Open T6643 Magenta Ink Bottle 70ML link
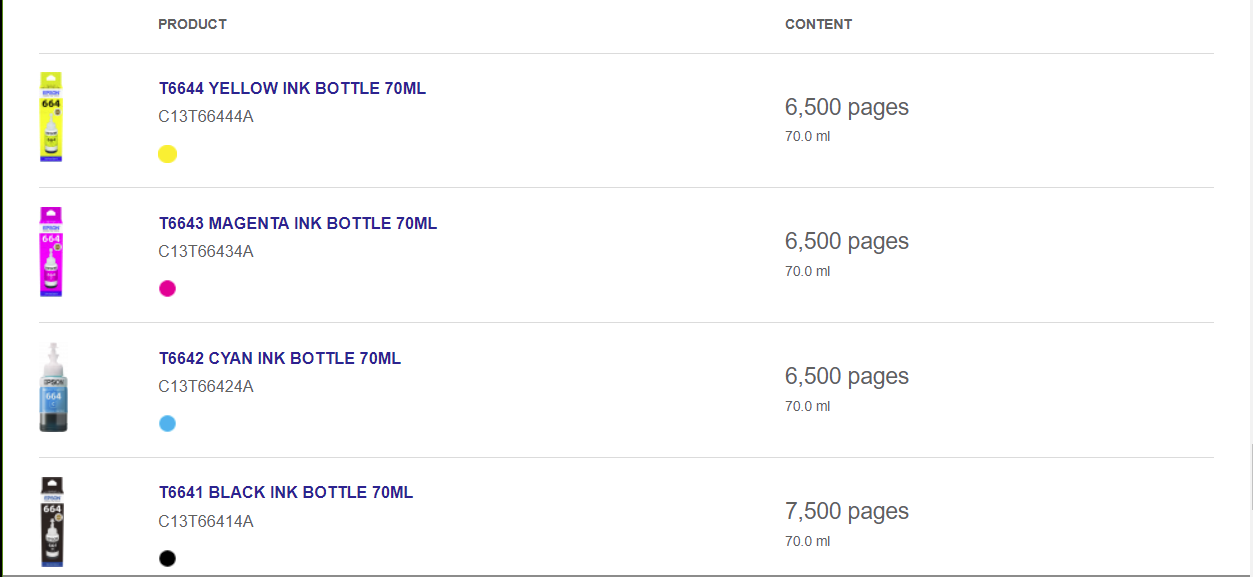Image resolution: width=1253 pixels, height=577 pixels. click(298, 223)
